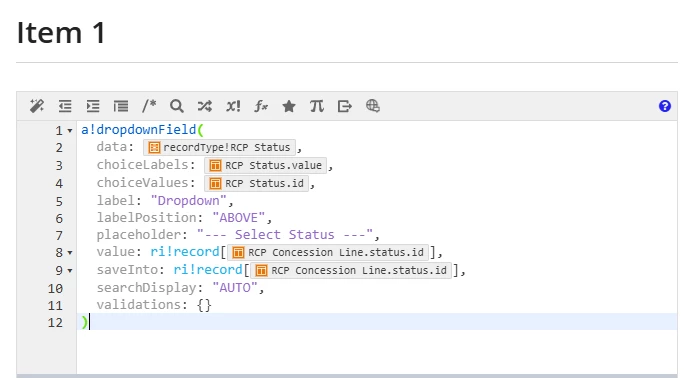Collapse the fold arrow on line 1
The image size is (699, 378).
[x=70, y=131]
